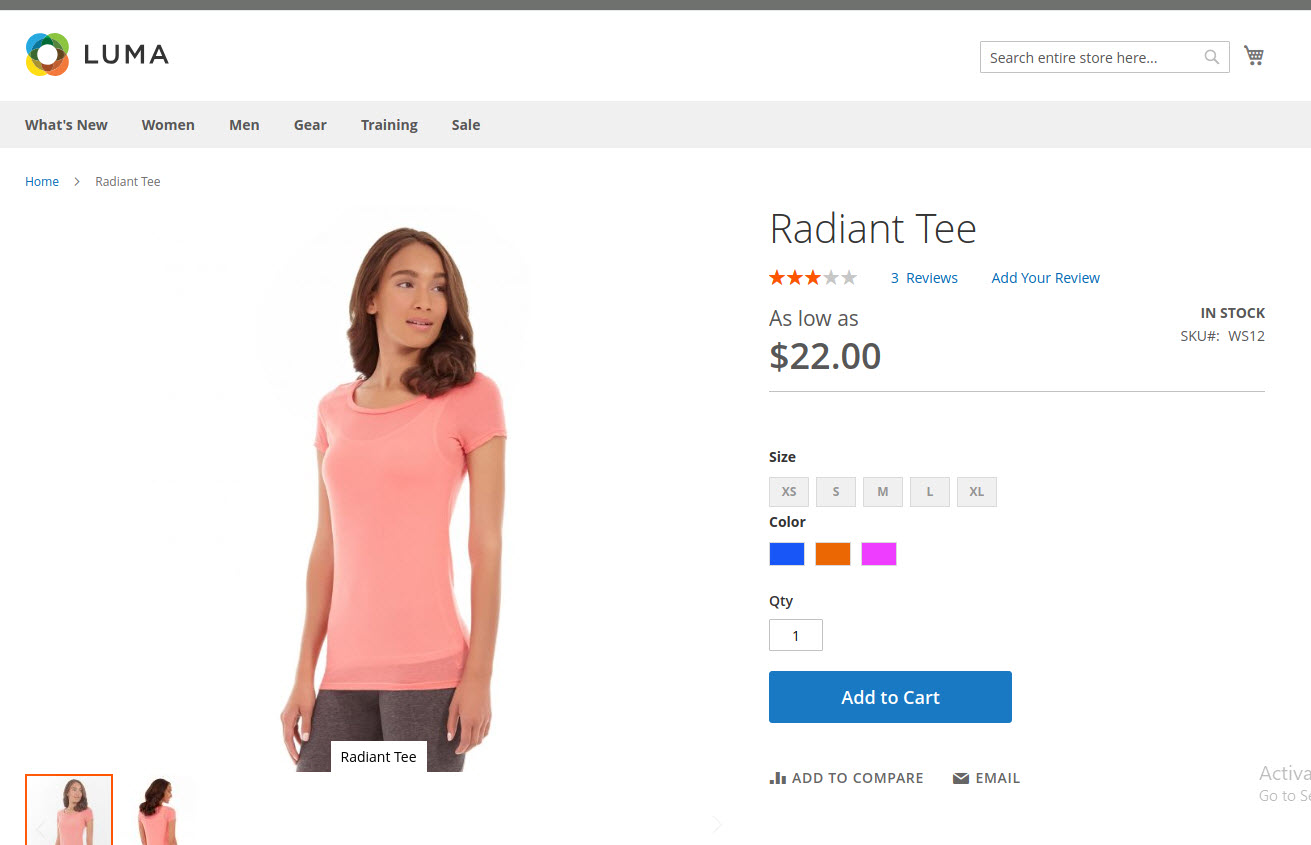
Task: Open the Sale menu
Action: tap(465, 124)
